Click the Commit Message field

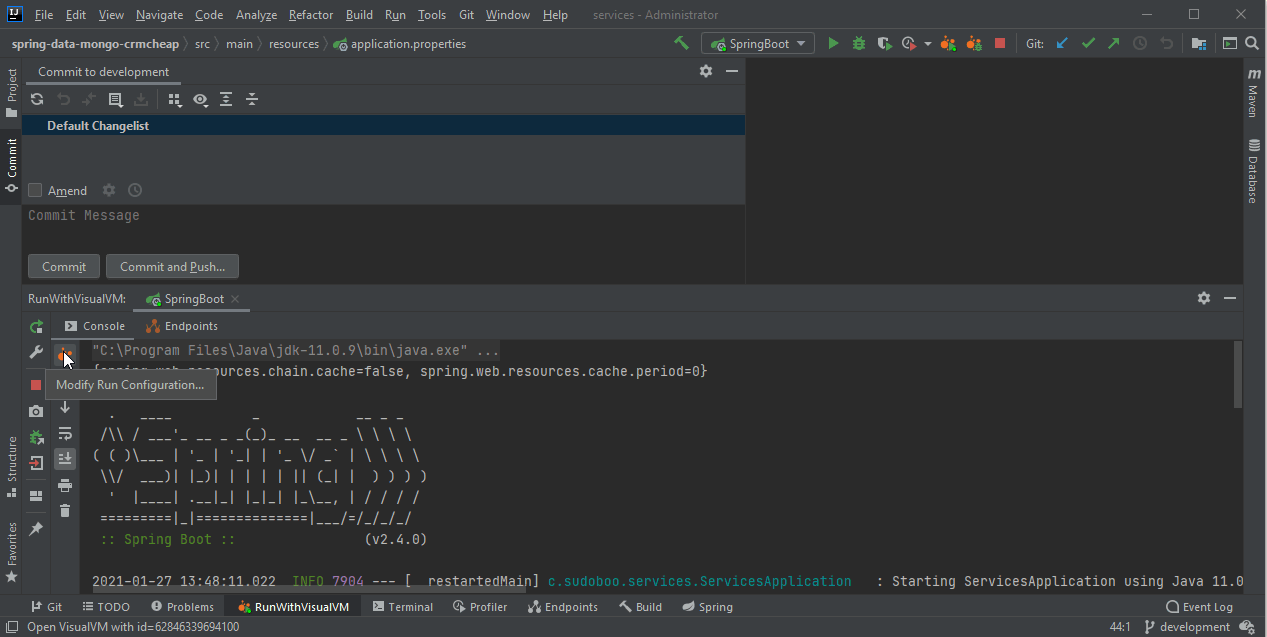point(383,226)
